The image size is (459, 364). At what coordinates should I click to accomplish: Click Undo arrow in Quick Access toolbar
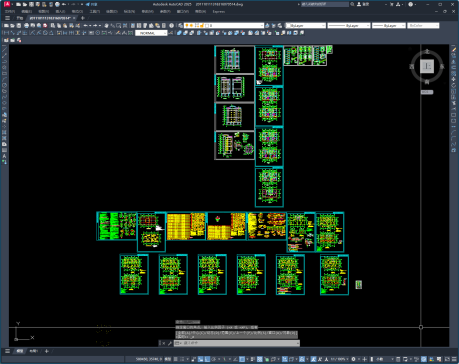click(64, 4)
